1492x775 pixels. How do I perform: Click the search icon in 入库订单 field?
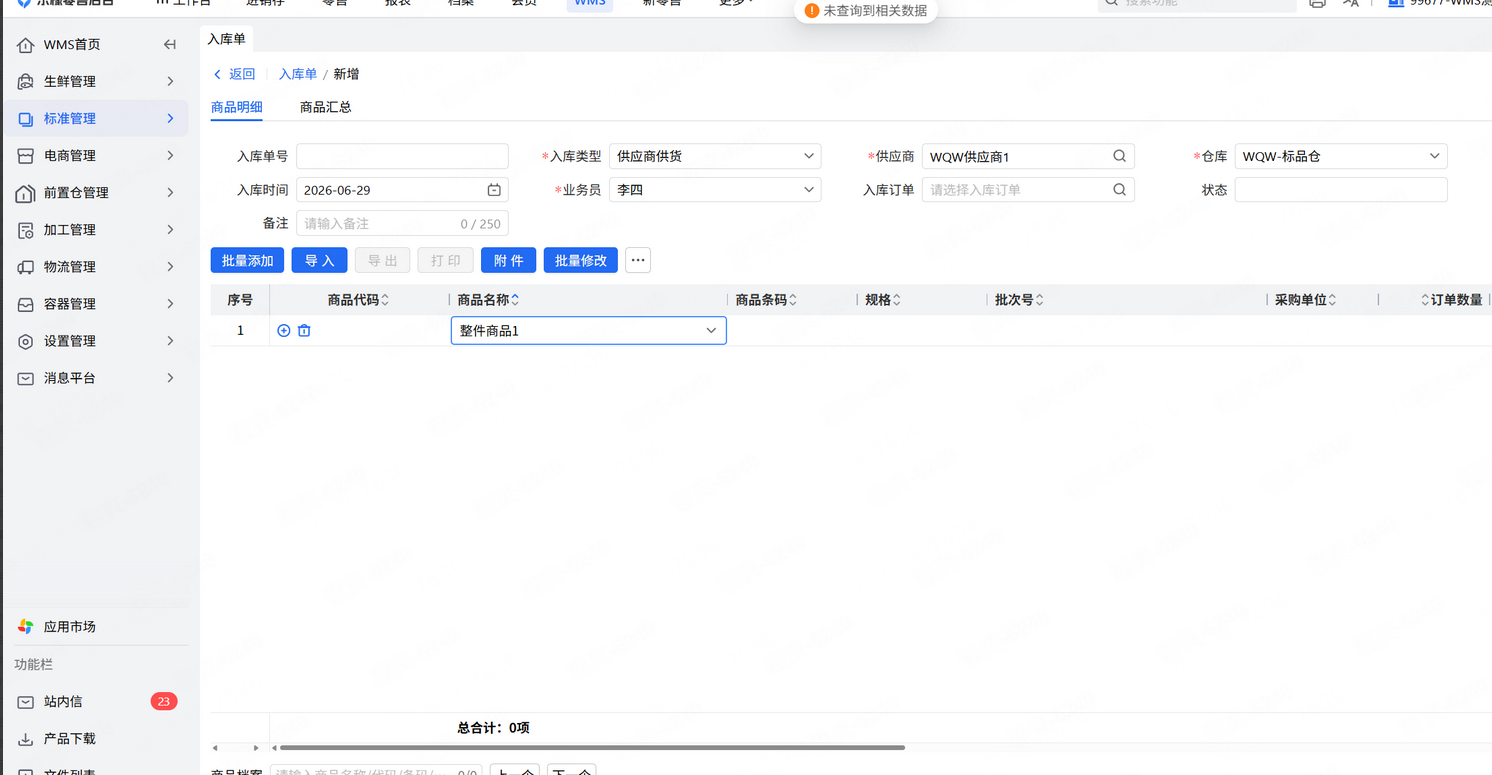[1120, 190]
